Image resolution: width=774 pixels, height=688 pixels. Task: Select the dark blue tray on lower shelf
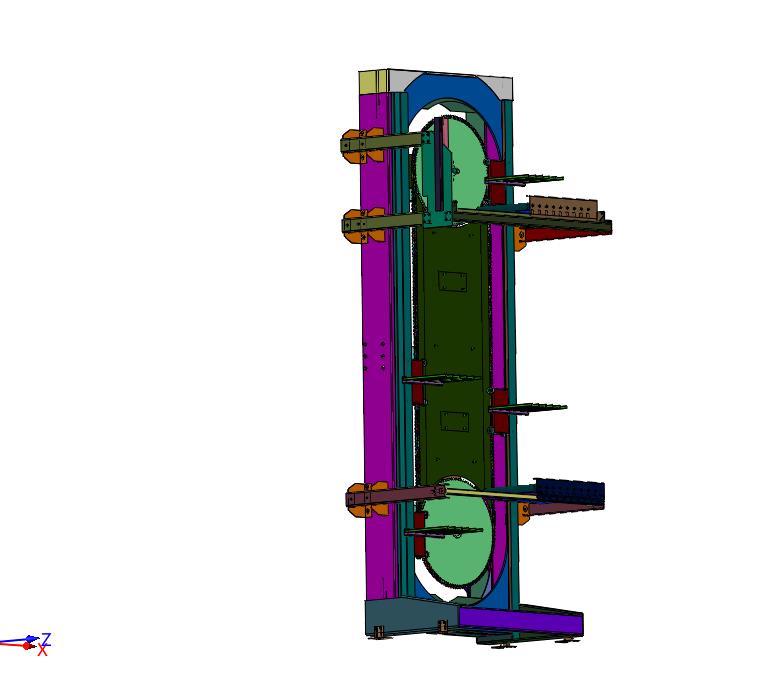coord(570,492)
